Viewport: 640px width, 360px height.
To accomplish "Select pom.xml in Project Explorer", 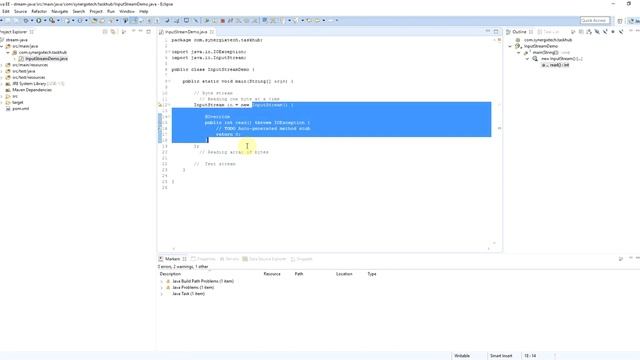I will point(20,109).
